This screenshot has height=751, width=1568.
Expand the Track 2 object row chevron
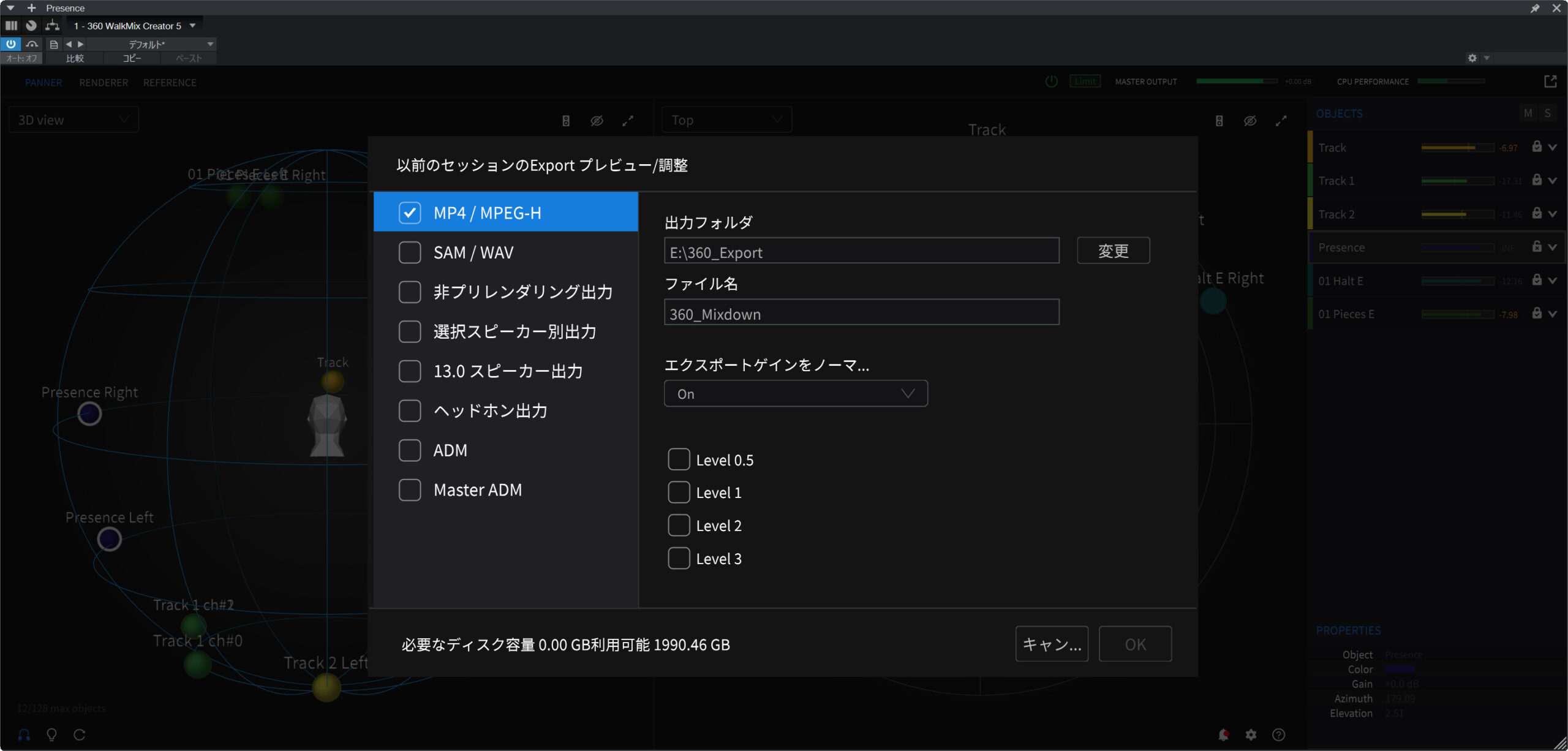1552,214
